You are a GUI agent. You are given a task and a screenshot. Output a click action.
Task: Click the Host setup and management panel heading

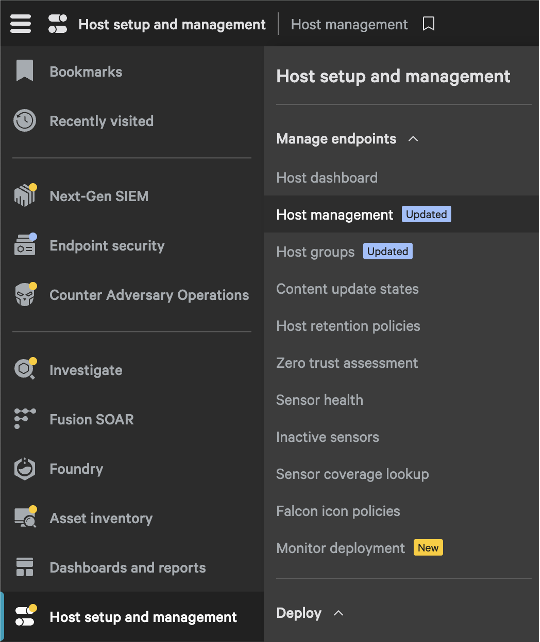(393, 77)
